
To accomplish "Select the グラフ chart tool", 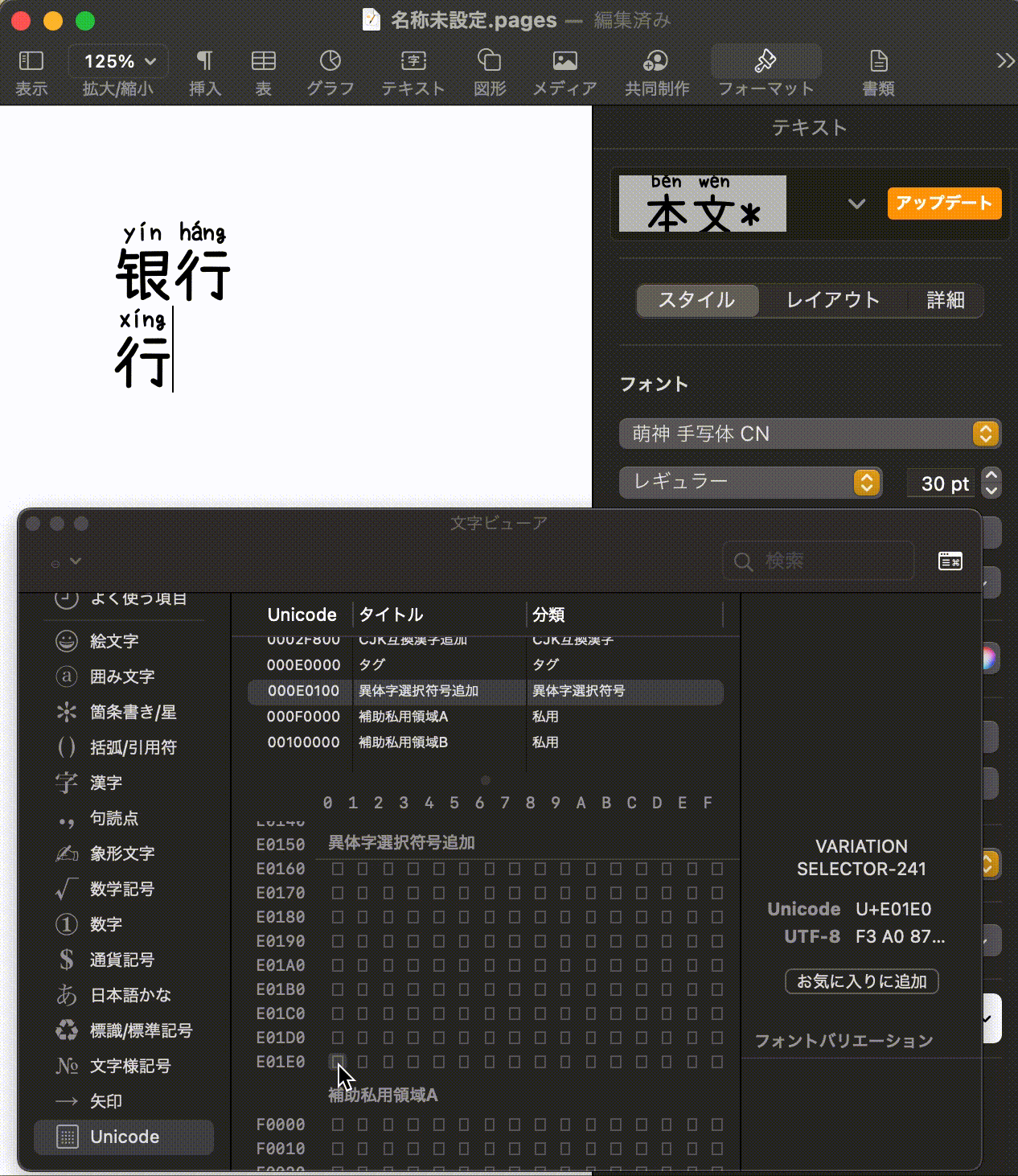I will point(330,71).
